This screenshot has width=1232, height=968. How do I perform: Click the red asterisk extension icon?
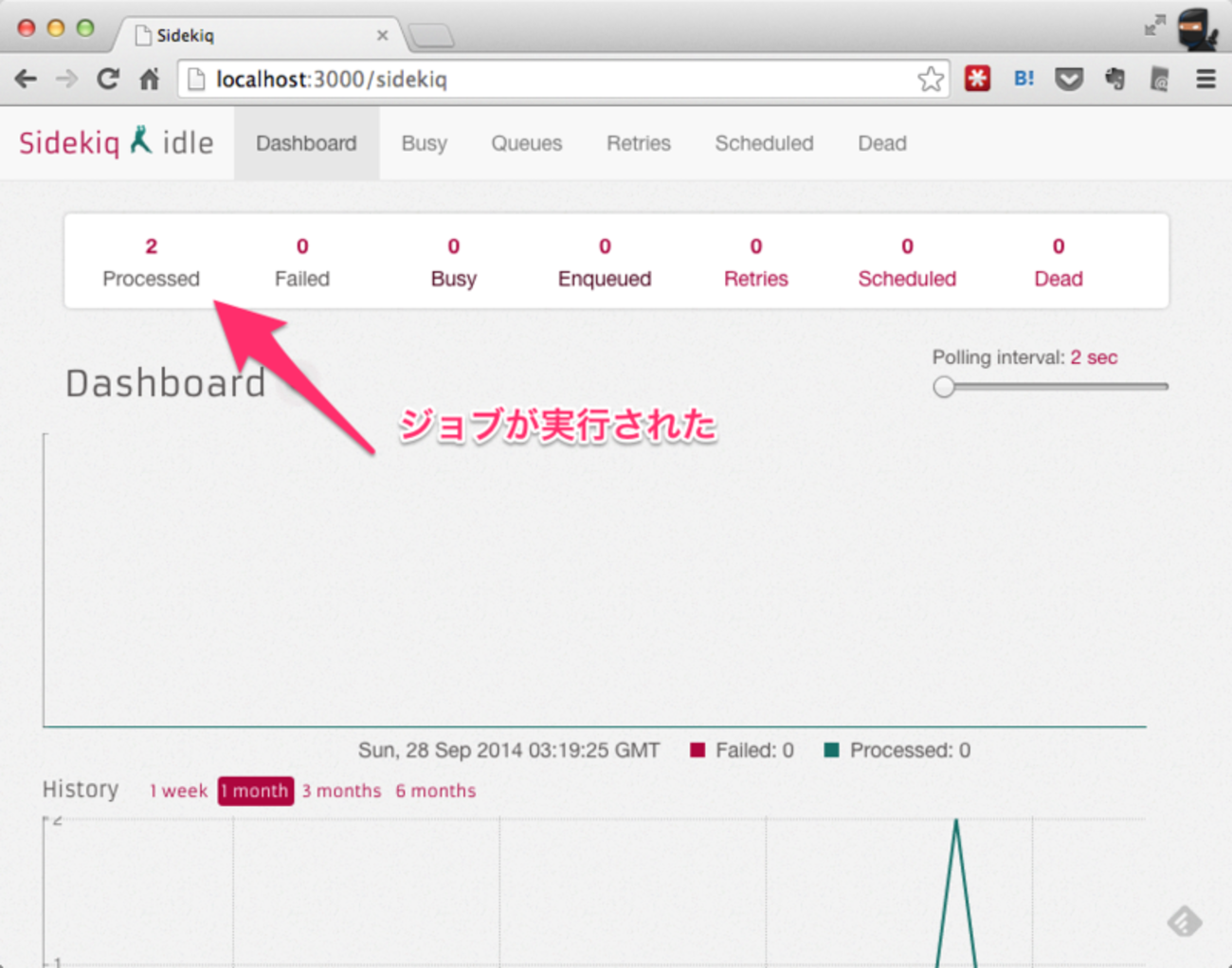pyautogui.click(x=977, y=80)
